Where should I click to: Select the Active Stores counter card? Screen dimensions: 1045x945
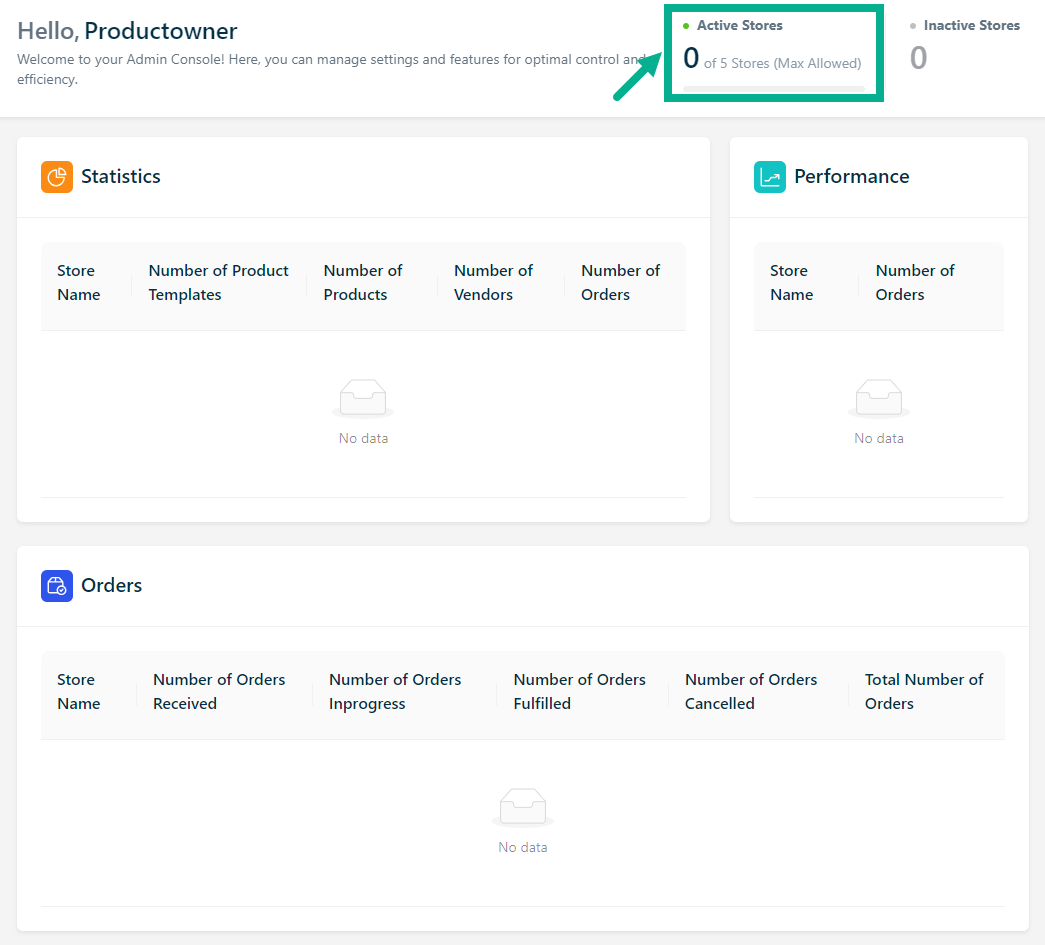click(x=773, y=52)
